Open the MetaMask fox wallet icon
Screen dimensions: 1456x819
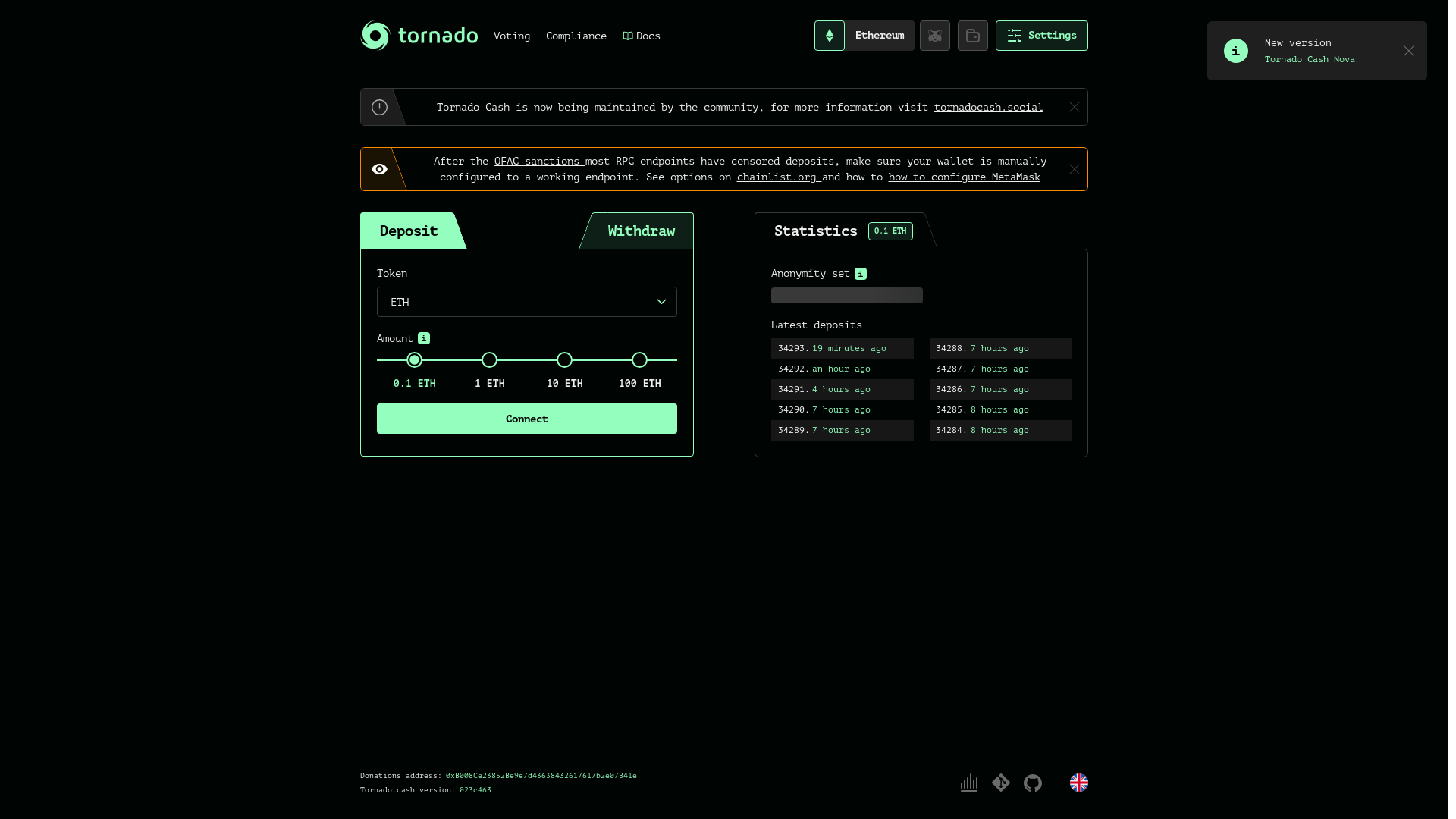[x=934, y=36]
